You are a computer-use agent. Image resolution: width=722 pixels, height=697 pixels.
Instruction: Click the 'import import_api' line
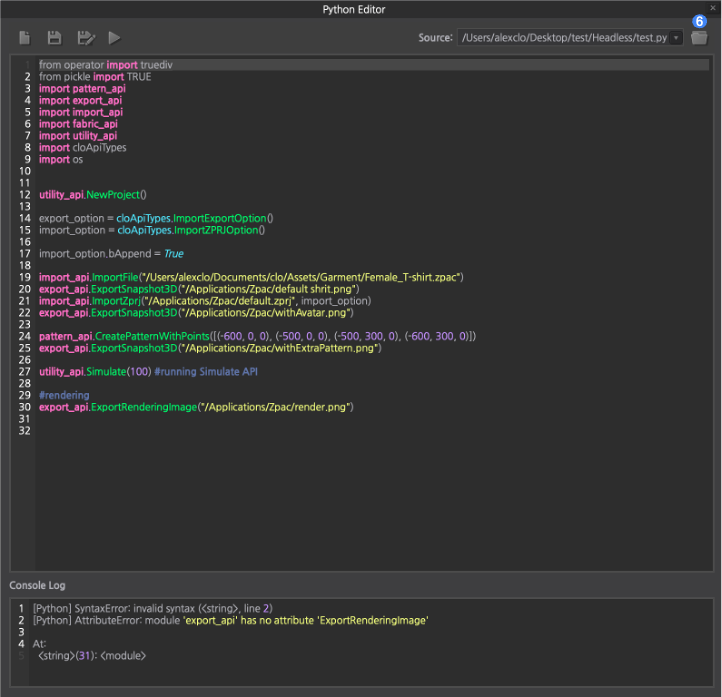pos(81,112)
